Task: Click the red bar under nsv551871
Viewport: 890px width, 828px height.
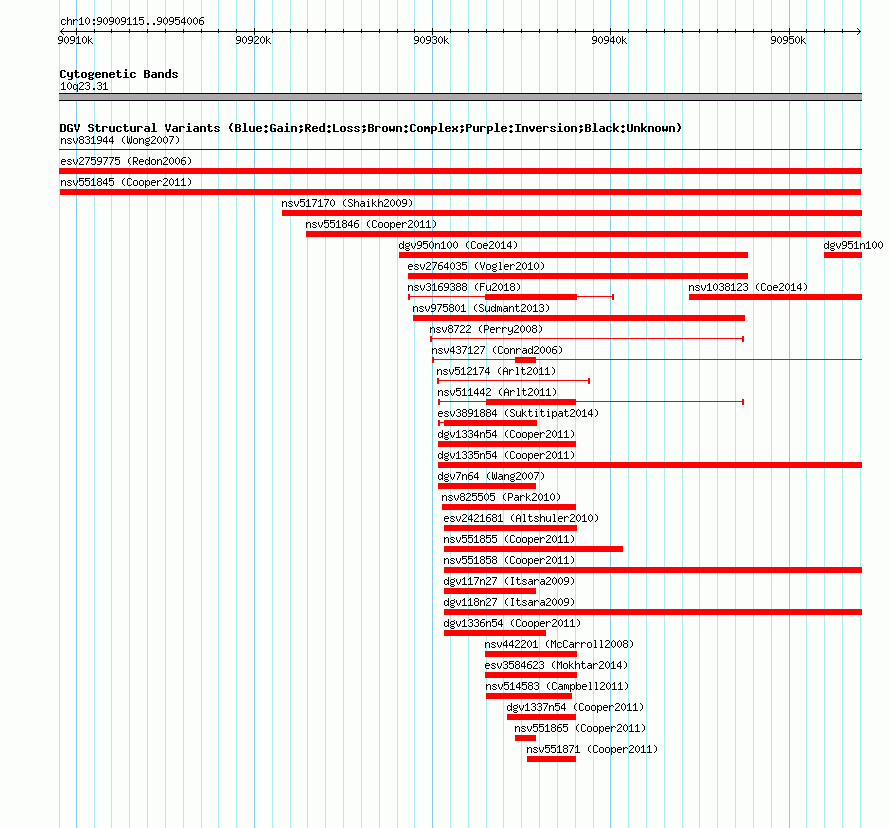Action: click(x=551, y=759)
